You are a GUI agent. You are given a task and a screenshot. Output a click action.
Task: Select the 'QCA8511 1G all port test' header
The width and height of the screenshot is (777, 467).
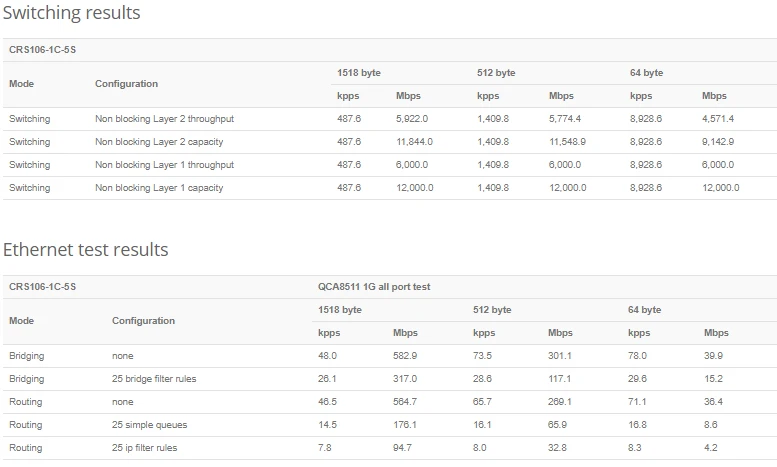point(374,287)
